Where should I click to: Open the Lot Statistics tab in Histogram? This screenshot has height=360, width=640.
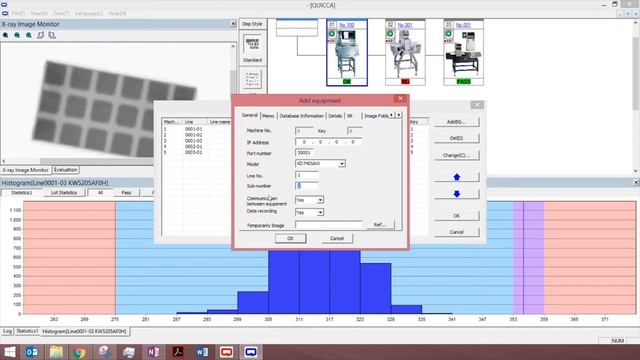click(64, 193)
